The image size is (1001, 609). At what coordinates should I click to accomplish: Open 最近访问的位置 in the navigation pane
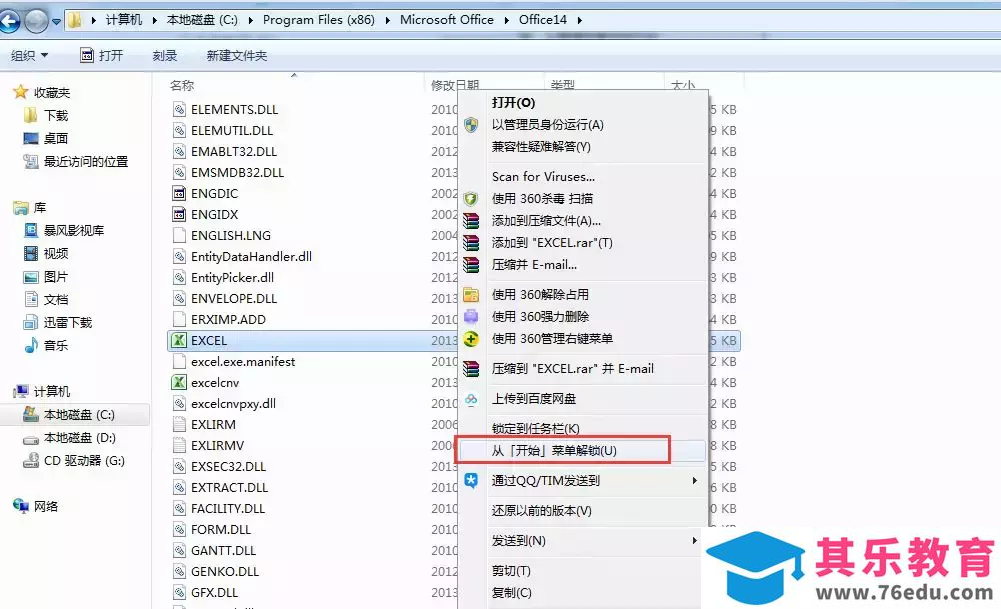pyautogui.click(x=86, y=162)
